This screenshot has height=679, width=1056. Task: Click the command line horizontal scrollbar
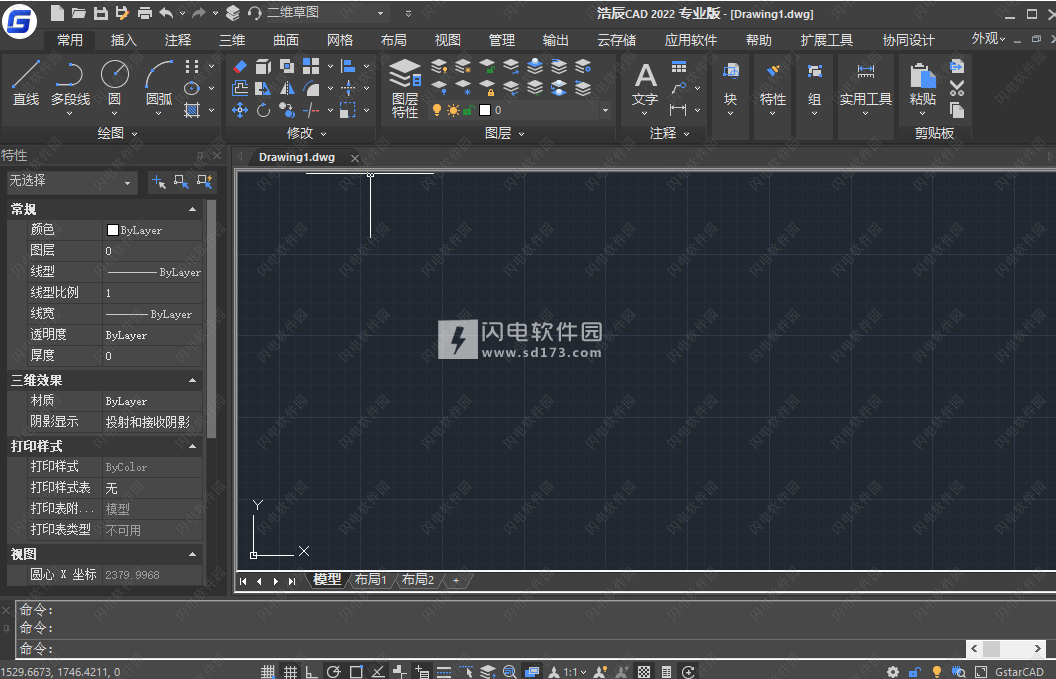click(1008, 648)
